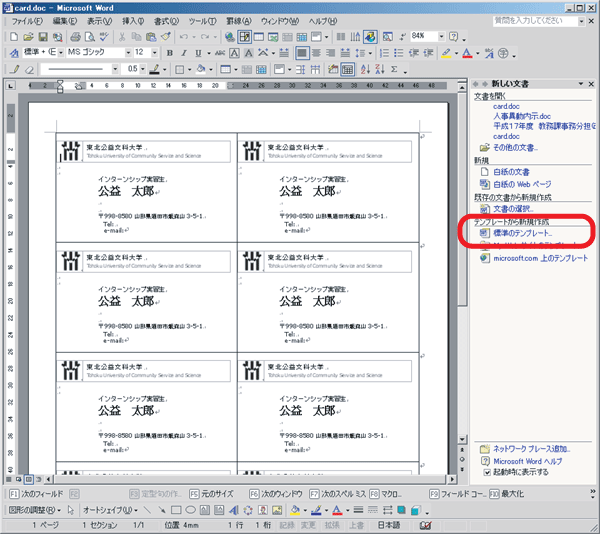Select the Rectangle shape tool
Screen dimensions: 600x534
[176, 510]
